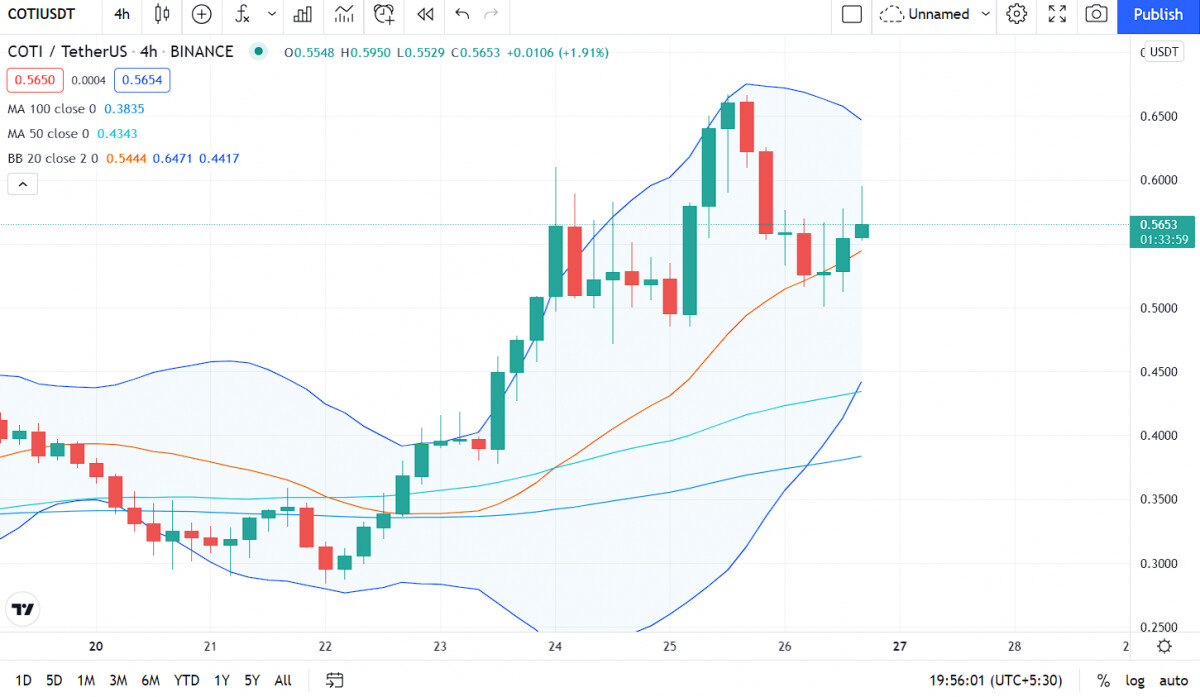Image resolution: width=1200 pixels, height=697 pixels.
Task: Select the 3M date range
Action: pos(118,680)
